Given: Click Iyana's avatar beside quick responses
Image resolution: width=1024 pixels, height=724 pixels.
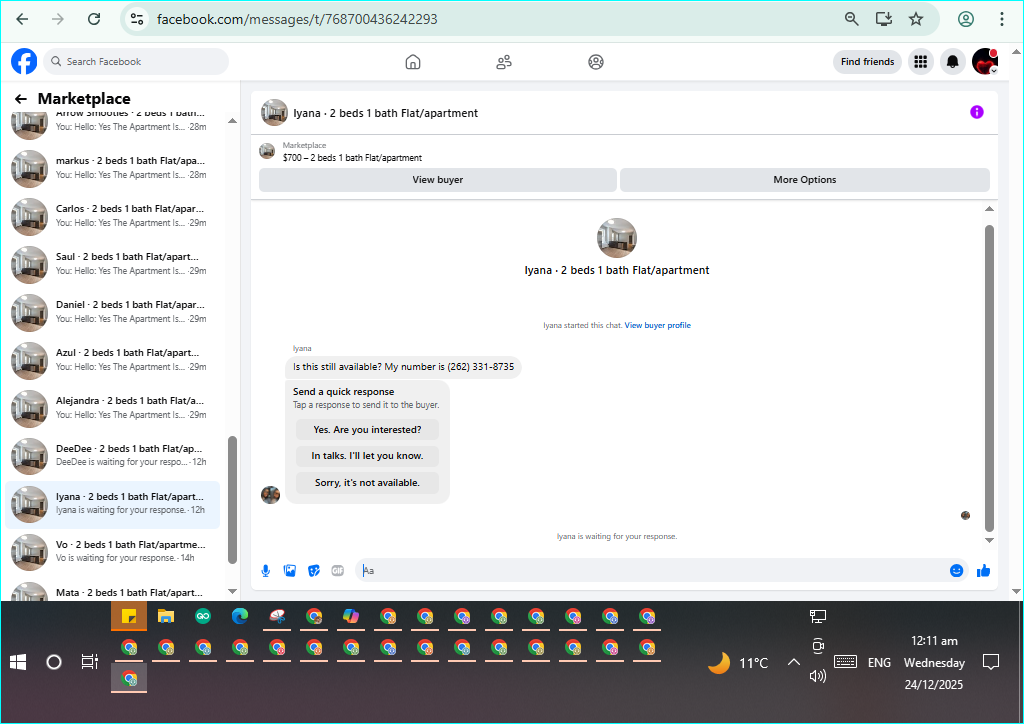Looking at the screenshot, I should coord(270,495).
